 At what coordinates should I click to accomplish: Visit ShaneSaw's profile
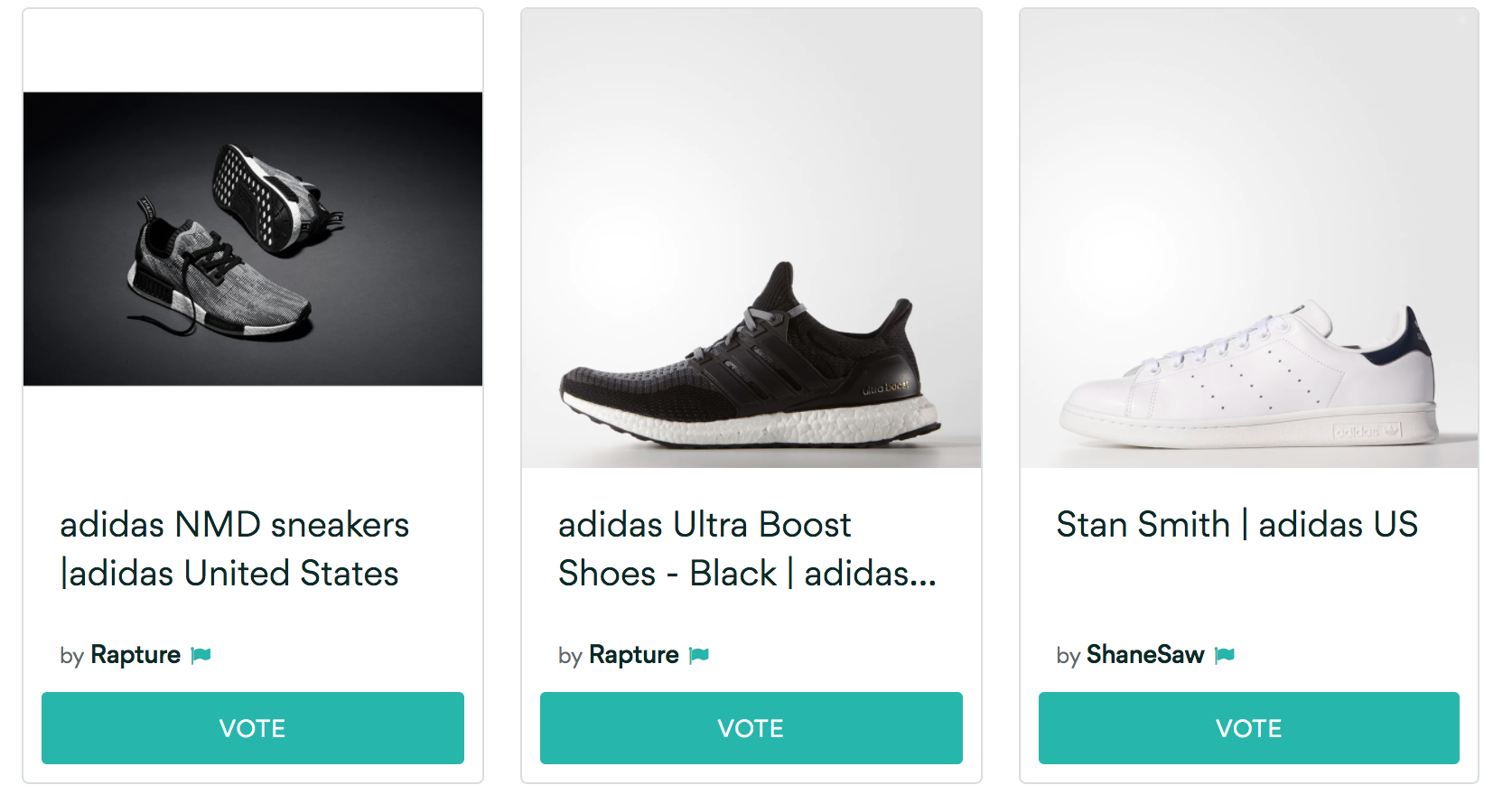point(1144,655)
